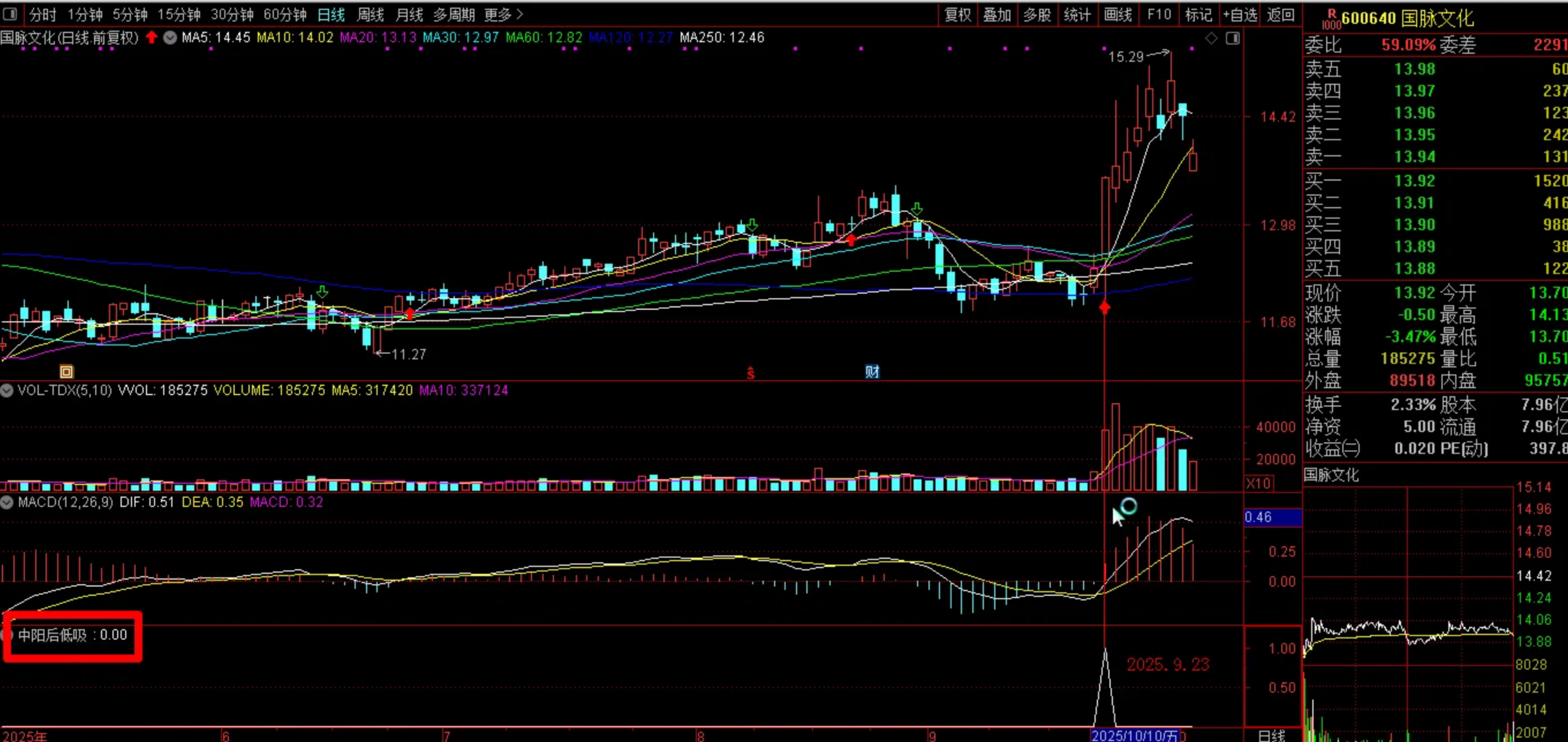Click the 2025/10/10 date marker on time axis
The width and height of the screenshot is (1568, 742).
coord(1134,735)
